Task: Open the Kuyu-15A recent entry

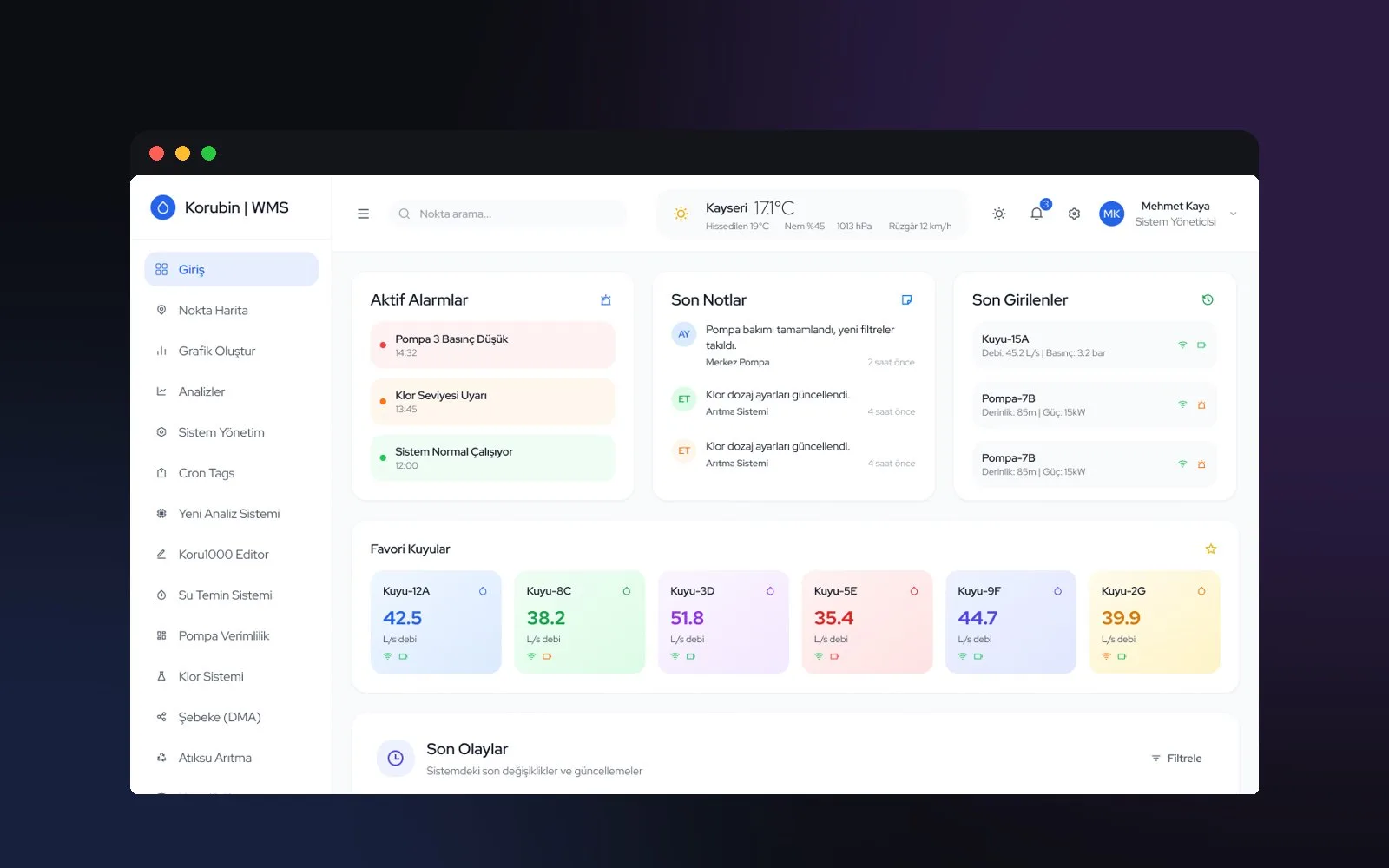Action: (x=1095, y=345)
